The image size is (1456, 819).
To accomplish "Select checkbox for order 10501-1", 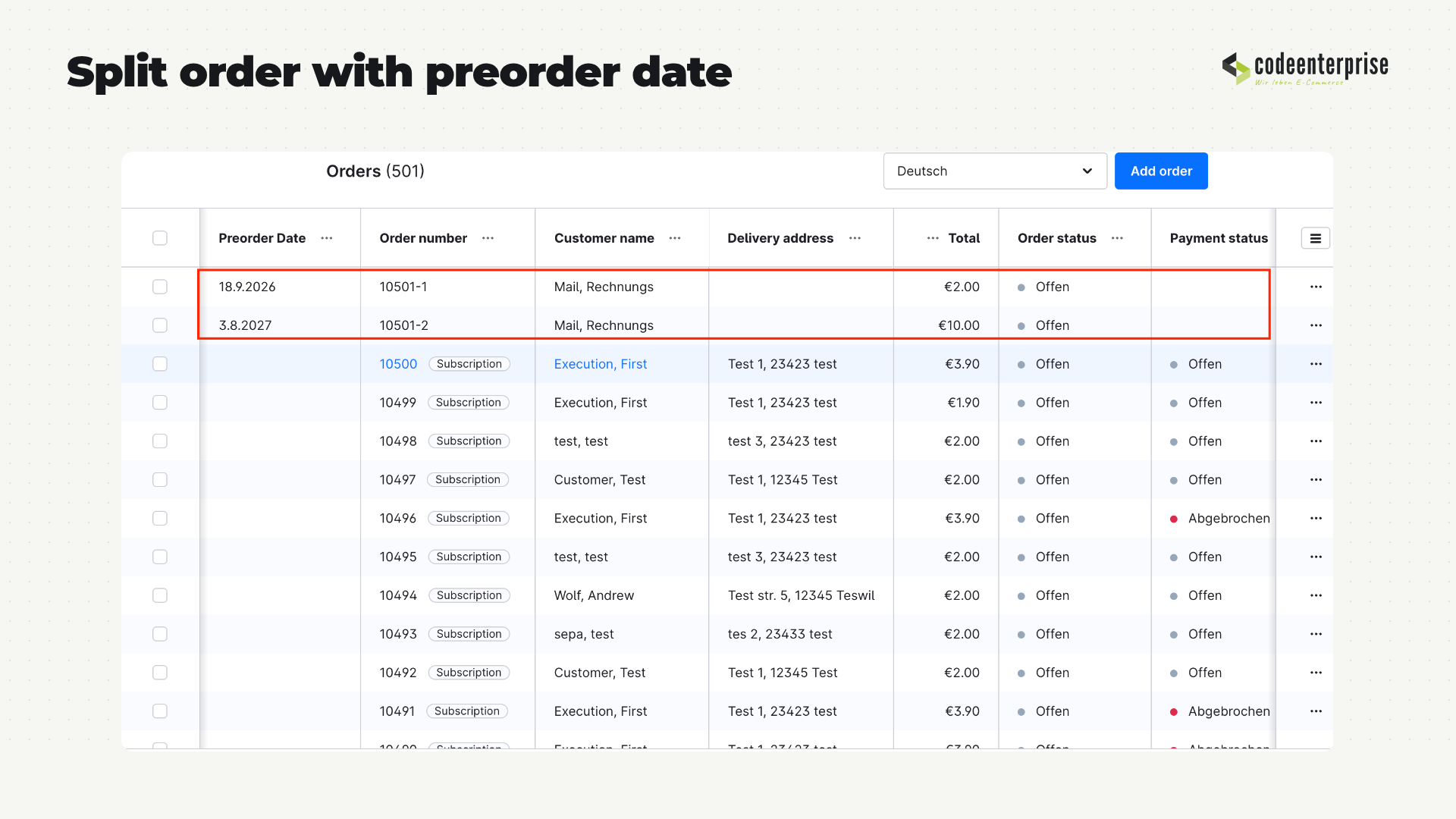I will pyautogui.click(x=160, y=287).
